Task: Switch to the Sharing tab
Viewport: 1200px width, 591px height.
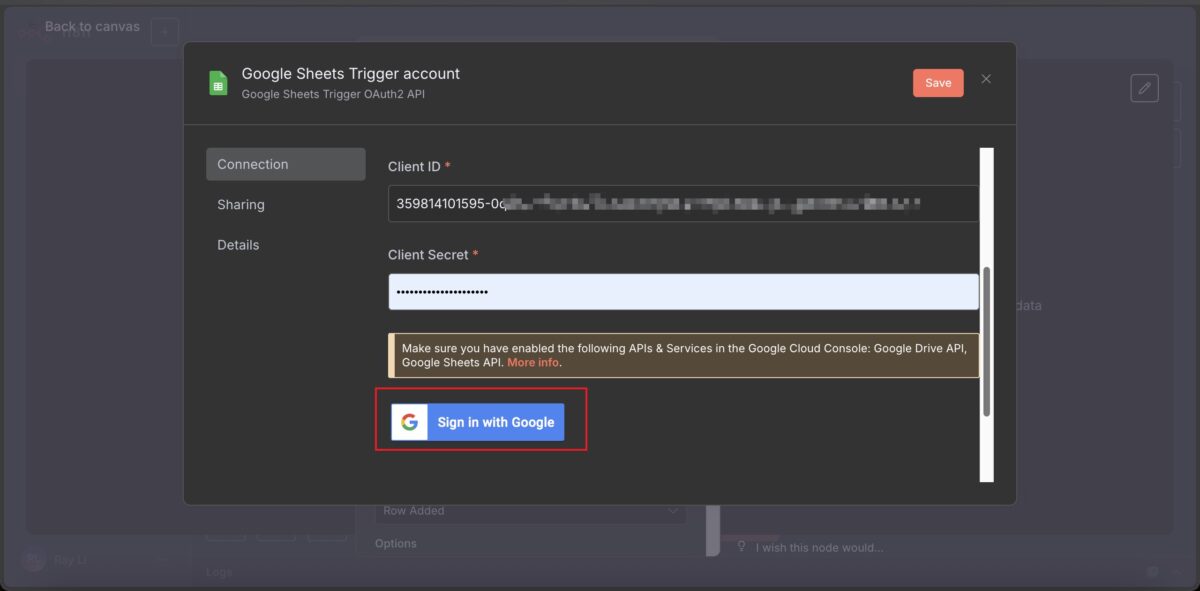Action: coord(241,204)
